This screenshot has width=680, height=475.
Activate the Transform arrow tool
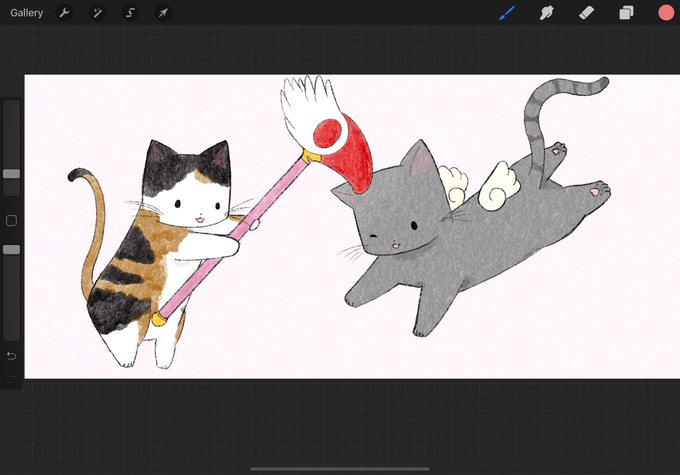163,13
